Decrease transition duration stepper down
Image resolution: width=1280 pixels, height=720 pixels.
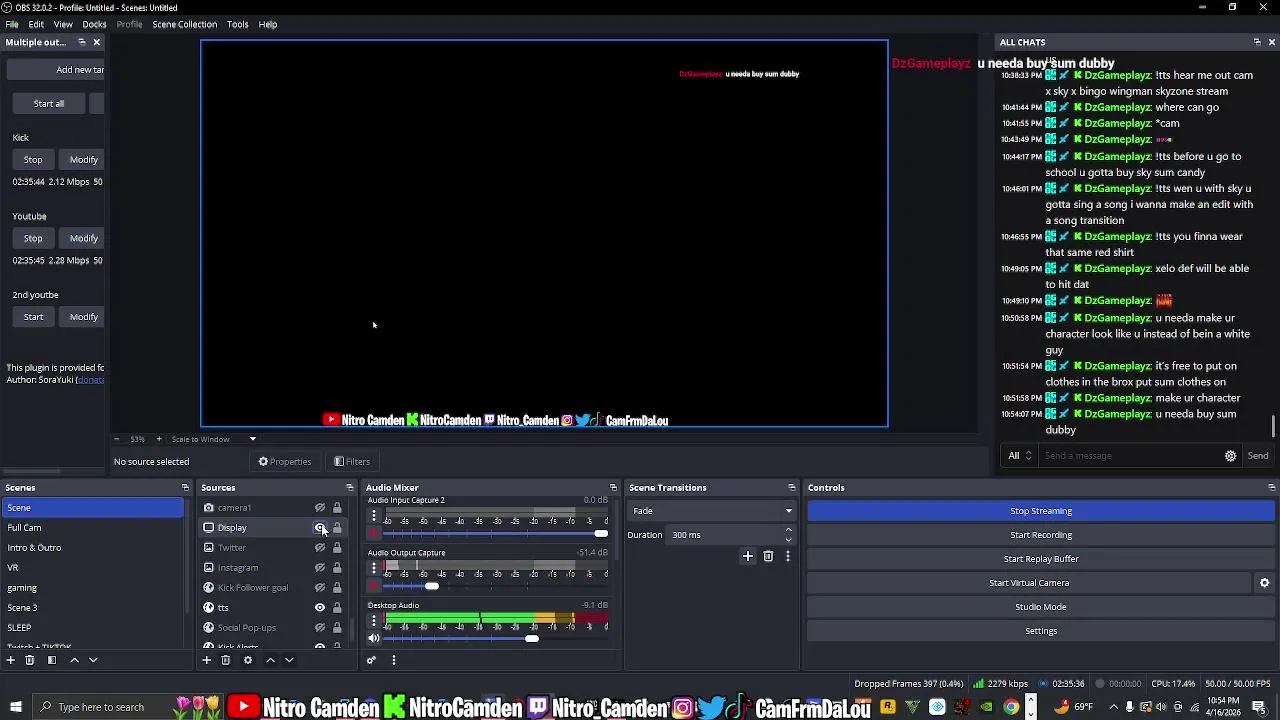[788, 539]
